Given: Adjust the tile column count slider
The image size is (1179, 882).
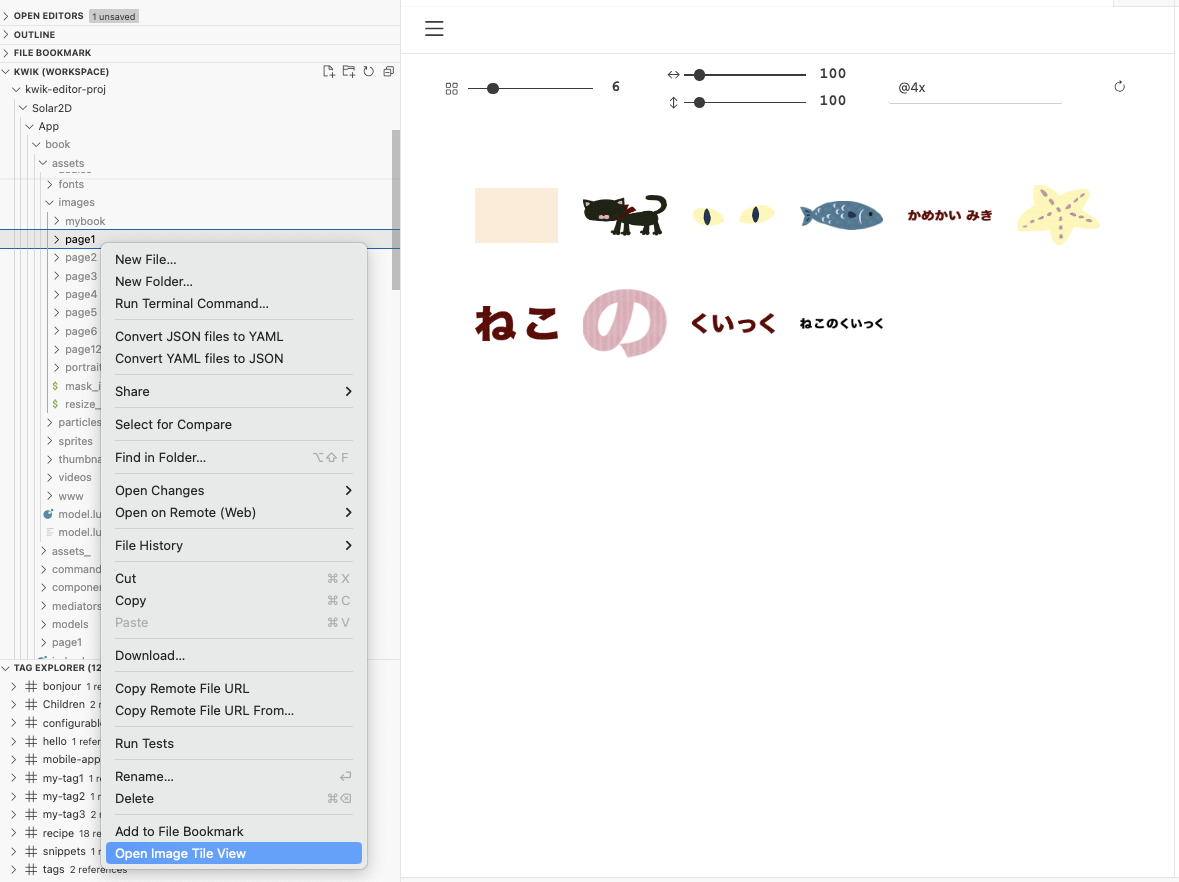Looking at the screenshot, I should click(493, 88).
